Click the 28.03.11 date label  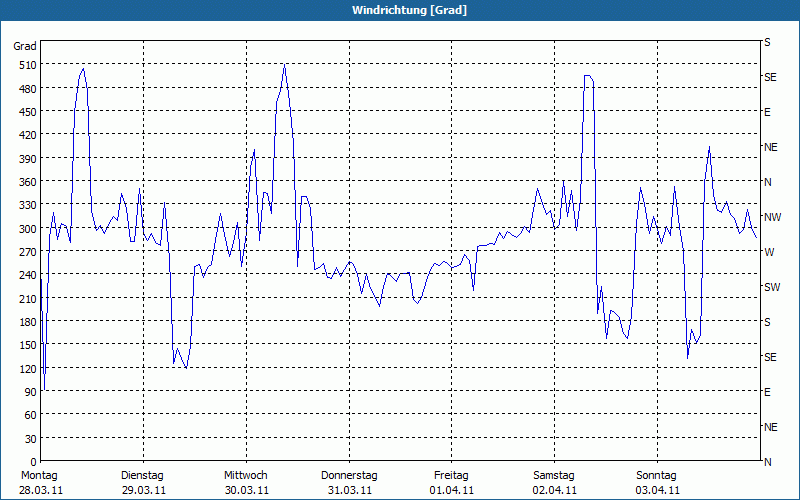[41, 490]
